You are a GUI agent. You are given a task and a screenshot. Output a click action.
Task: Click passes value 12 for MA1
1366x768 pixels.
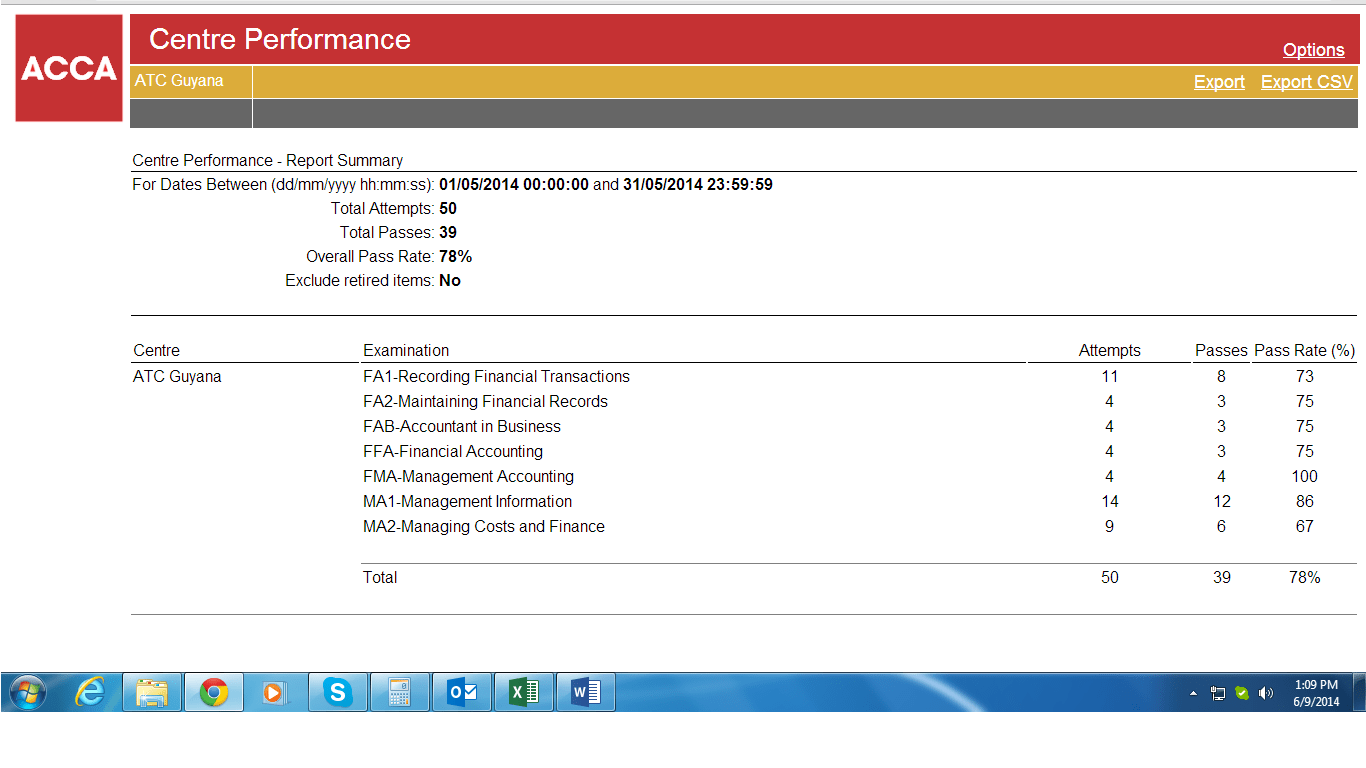[x=1222, y=502]
